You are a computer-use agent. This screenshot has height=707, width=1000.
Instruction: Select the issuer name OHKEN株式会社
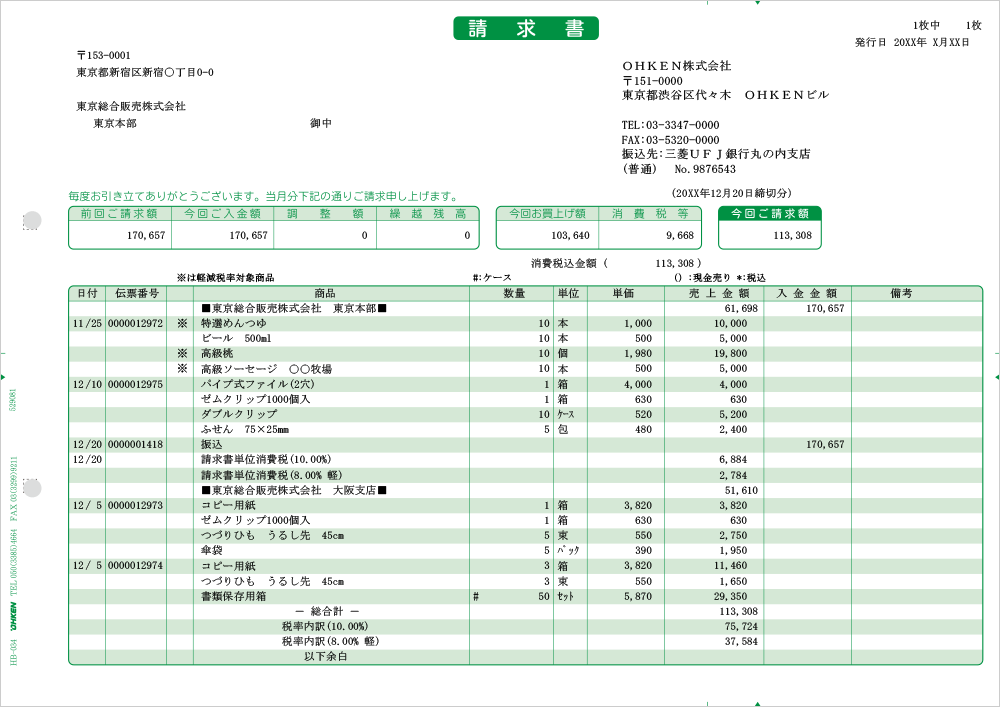tap(677, 66)
